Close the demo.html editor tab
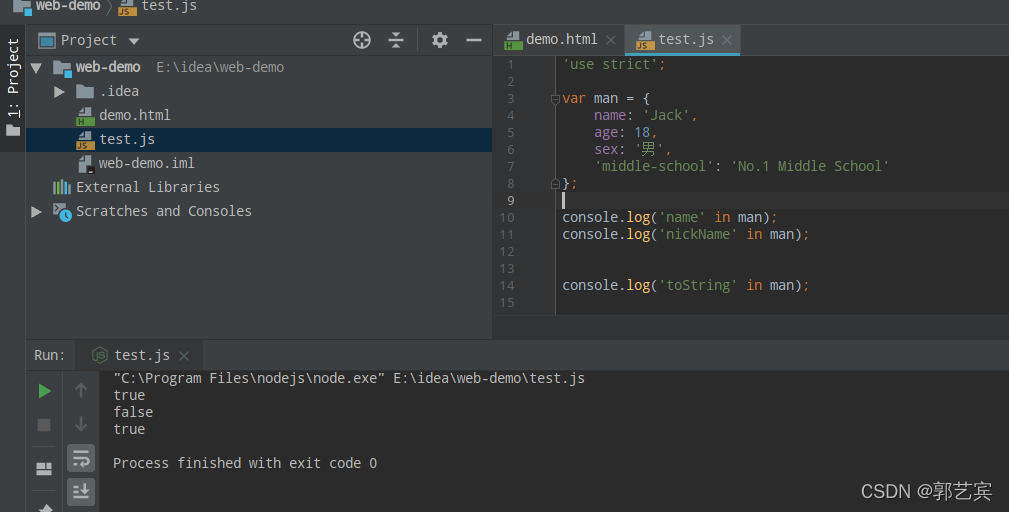The width and height of the screenshot is (1009, 512). (611, 40)
